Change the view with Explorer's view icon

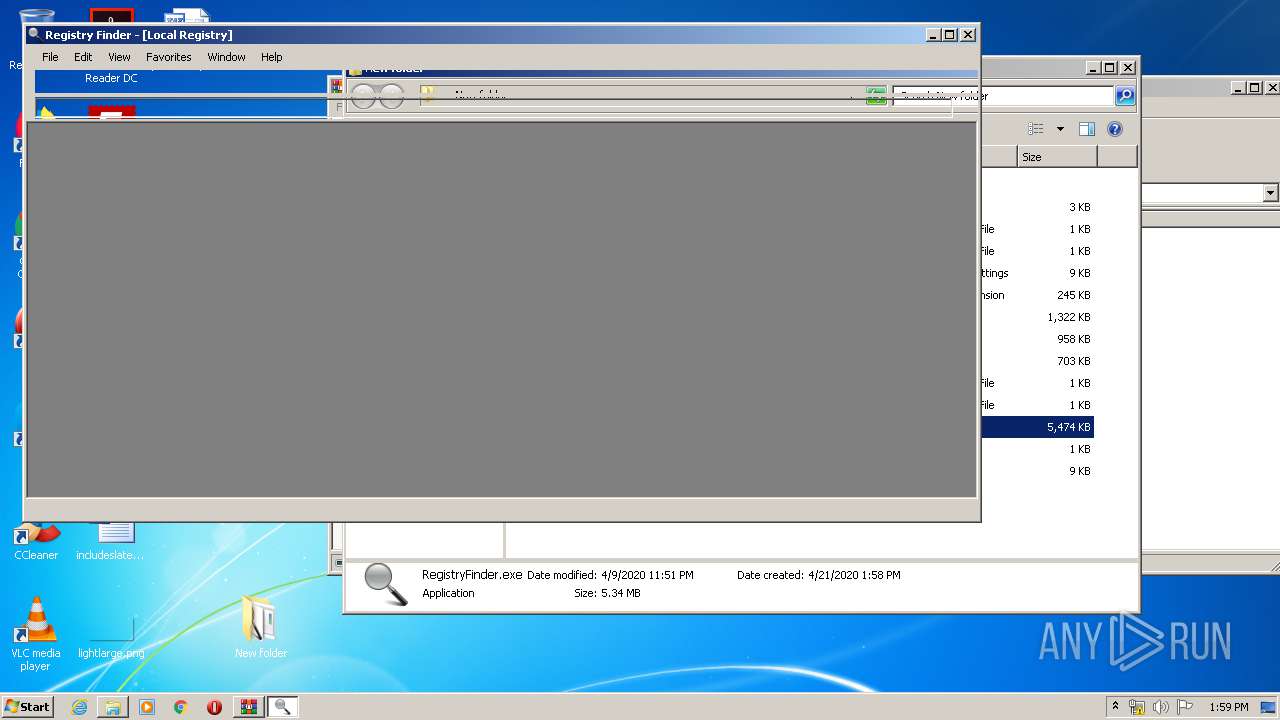coord(1036,129)
